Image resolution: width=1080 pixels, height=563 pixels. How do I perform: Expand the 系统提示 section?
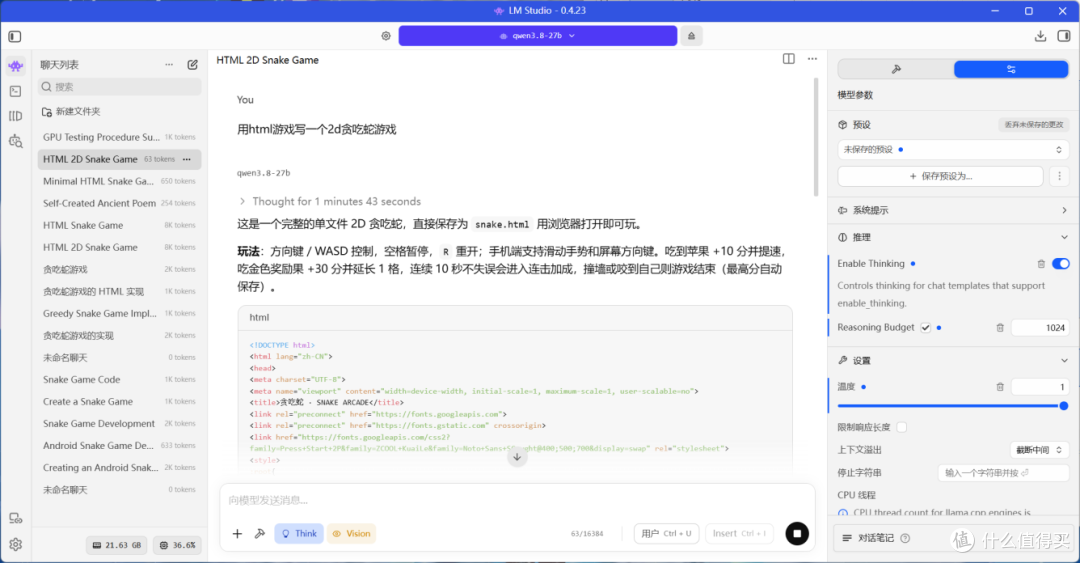[953, 210]
